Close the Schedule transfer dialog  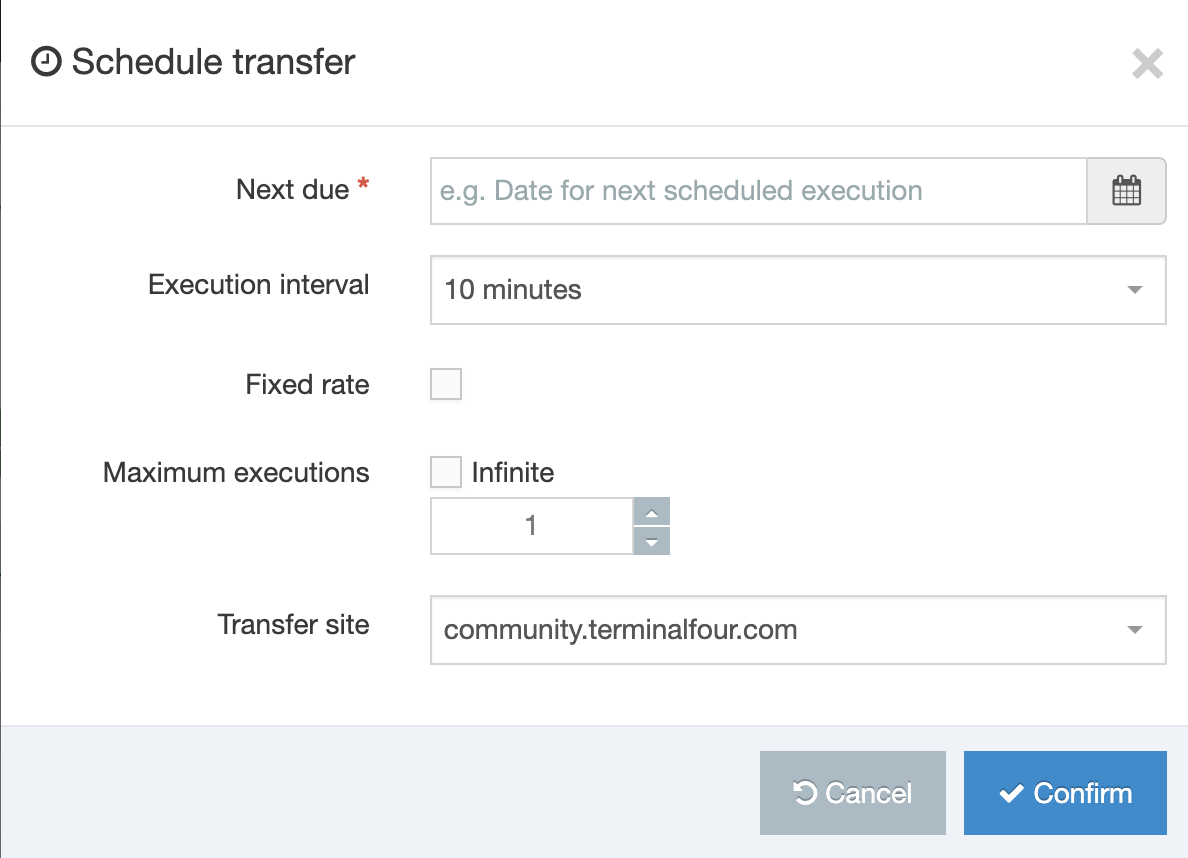(1147, 64)
